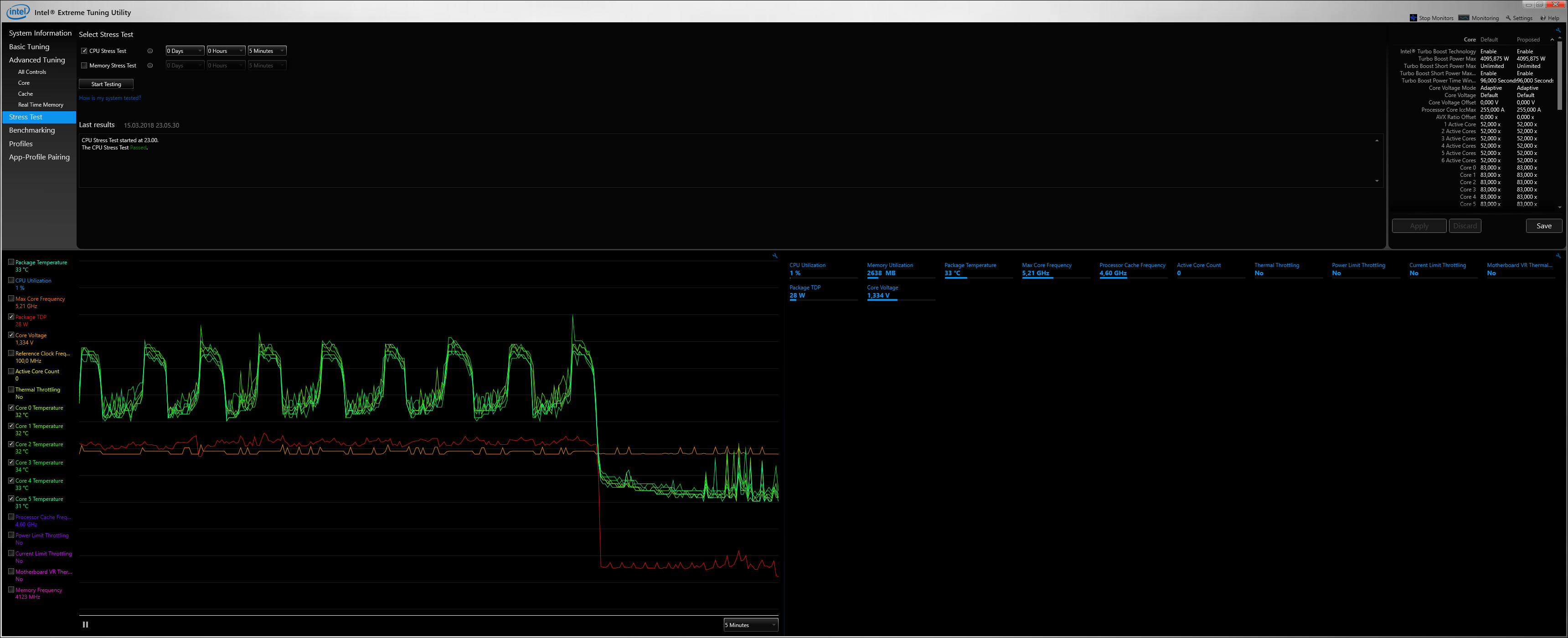
Task: Uncheck Core Voltage graph checkbox
Action: pos(11,335)
